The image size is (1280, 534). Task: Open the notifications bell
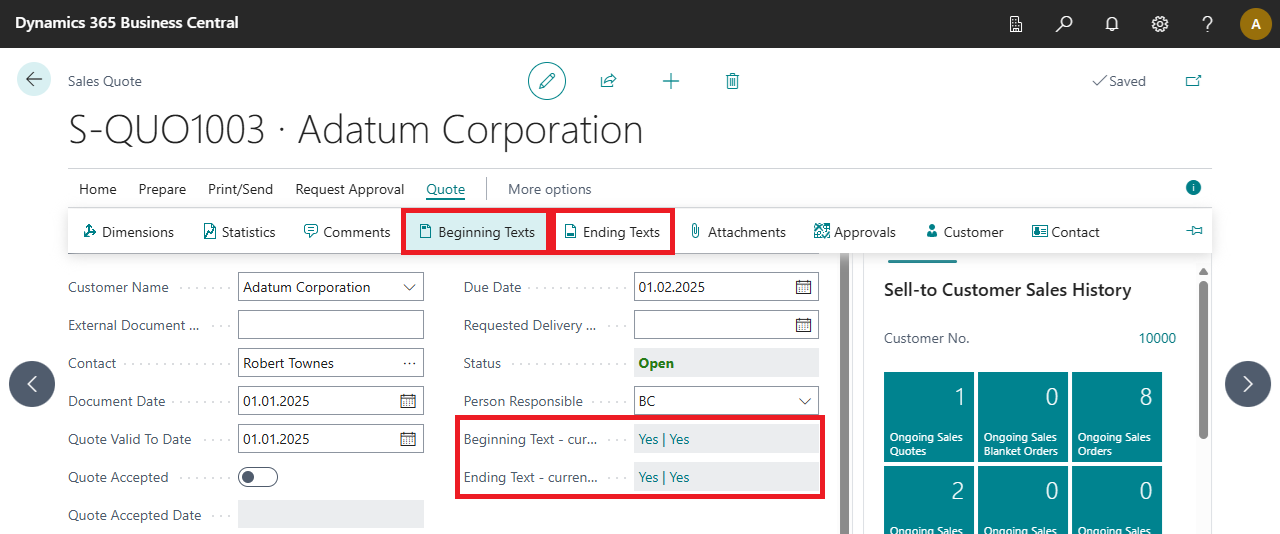coord(1112,24)
